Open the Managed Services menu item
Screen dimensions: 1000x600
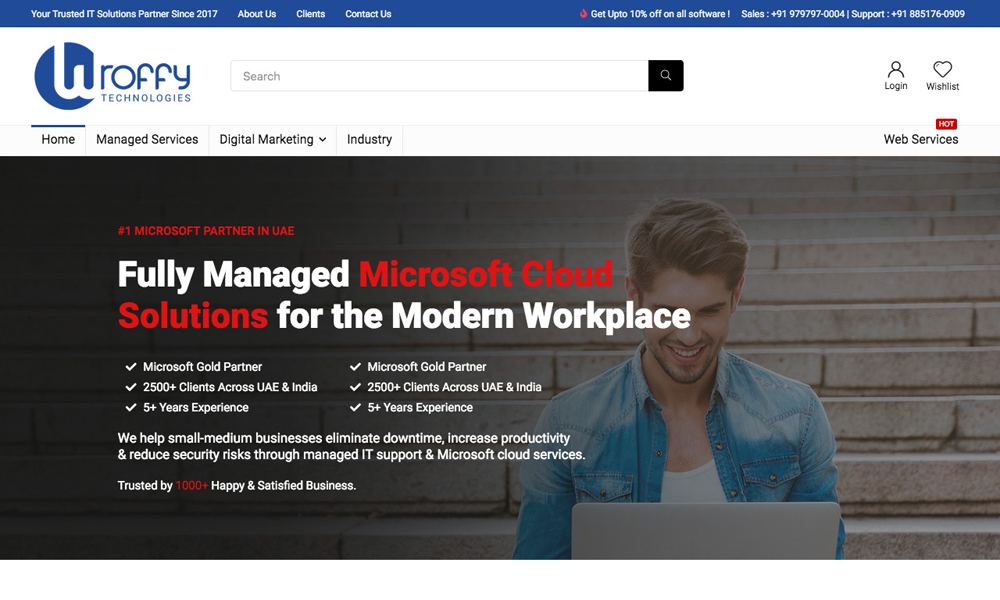[147, 140]
